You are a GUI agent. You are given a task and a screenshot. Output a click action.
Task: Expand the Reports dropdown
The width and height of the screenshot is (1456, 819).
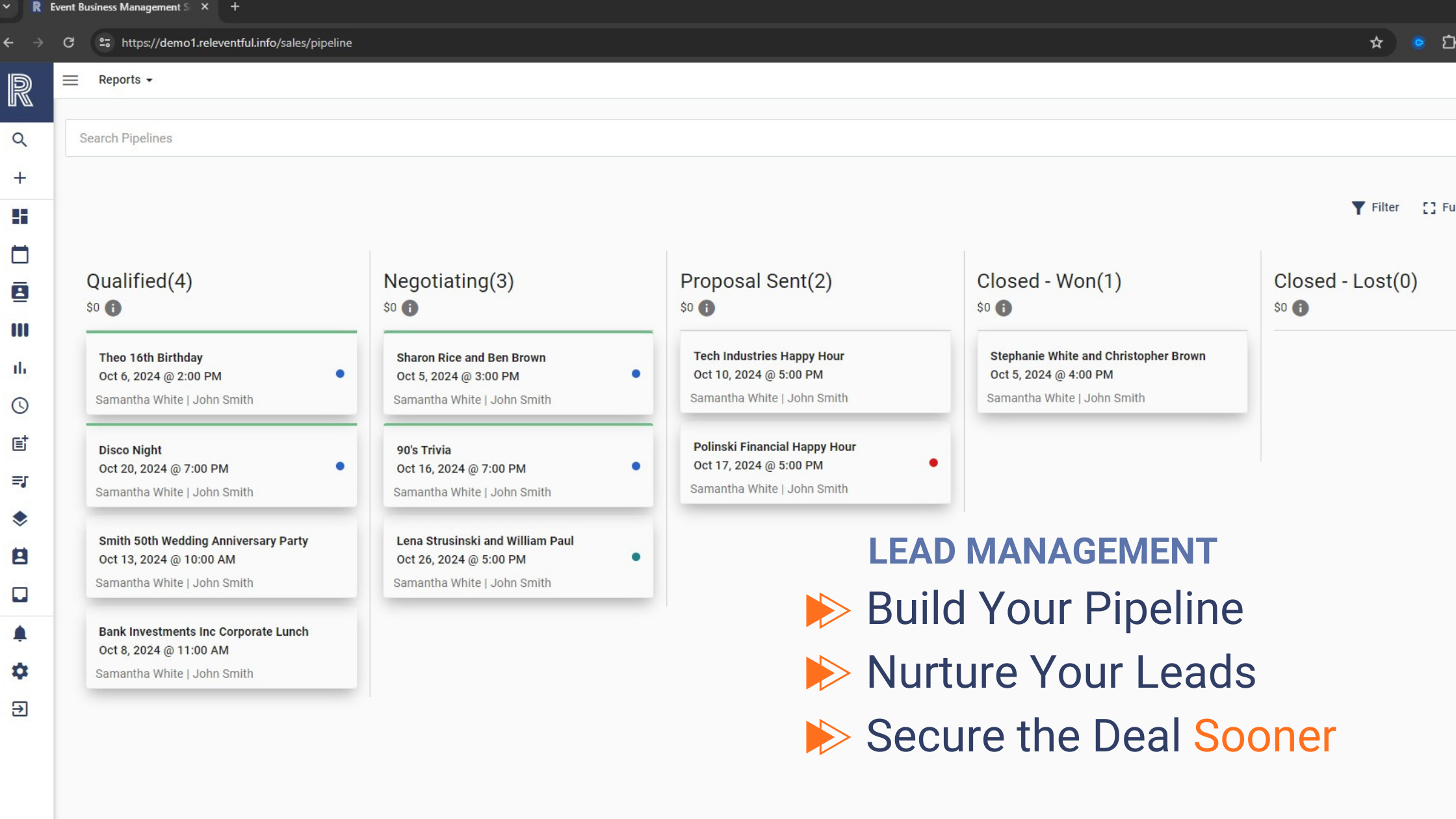coord(125,79)
